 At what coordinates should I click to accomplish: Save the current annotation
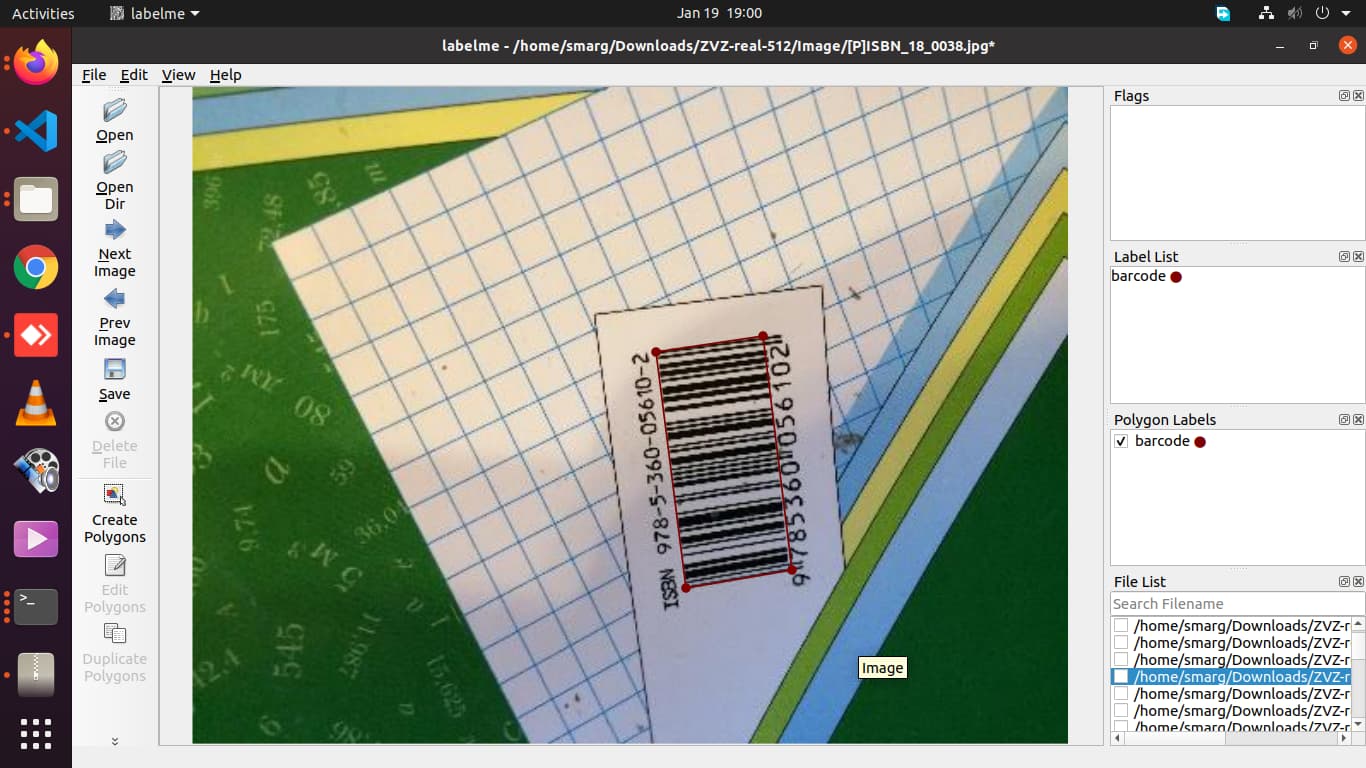(115, 369)
